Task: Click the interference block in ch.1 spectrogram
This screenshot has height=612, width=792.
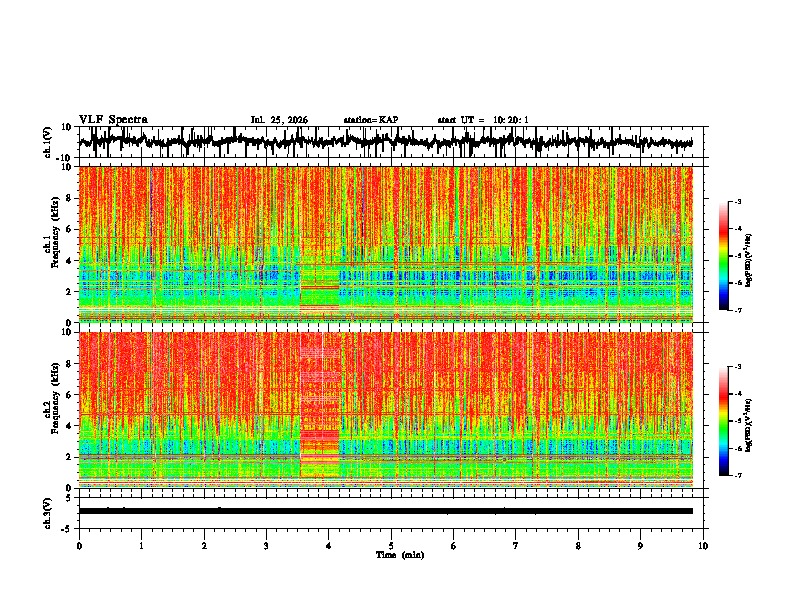Action: [x=320, y=288]
